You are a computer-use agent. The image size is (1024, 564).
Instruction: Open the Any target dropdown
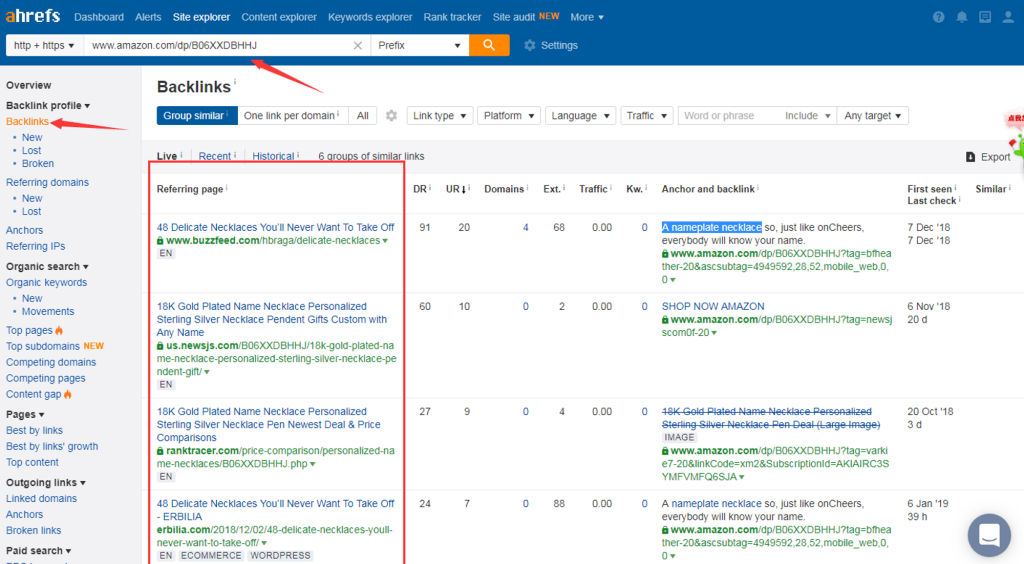click(872, 116)
